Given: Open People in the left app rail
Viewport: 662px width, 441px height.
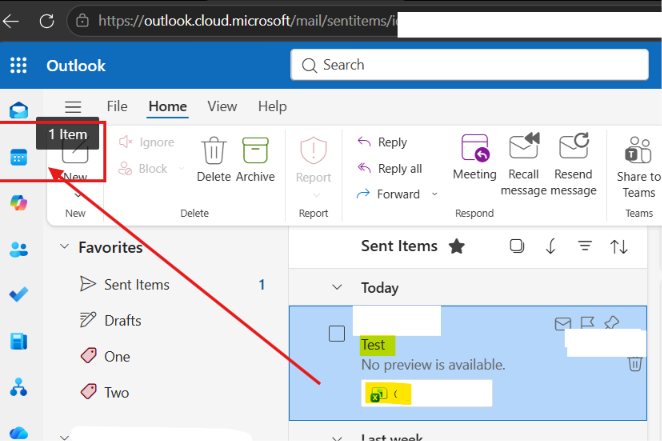Looking at the screenshot, I should [x=19, y=249].
